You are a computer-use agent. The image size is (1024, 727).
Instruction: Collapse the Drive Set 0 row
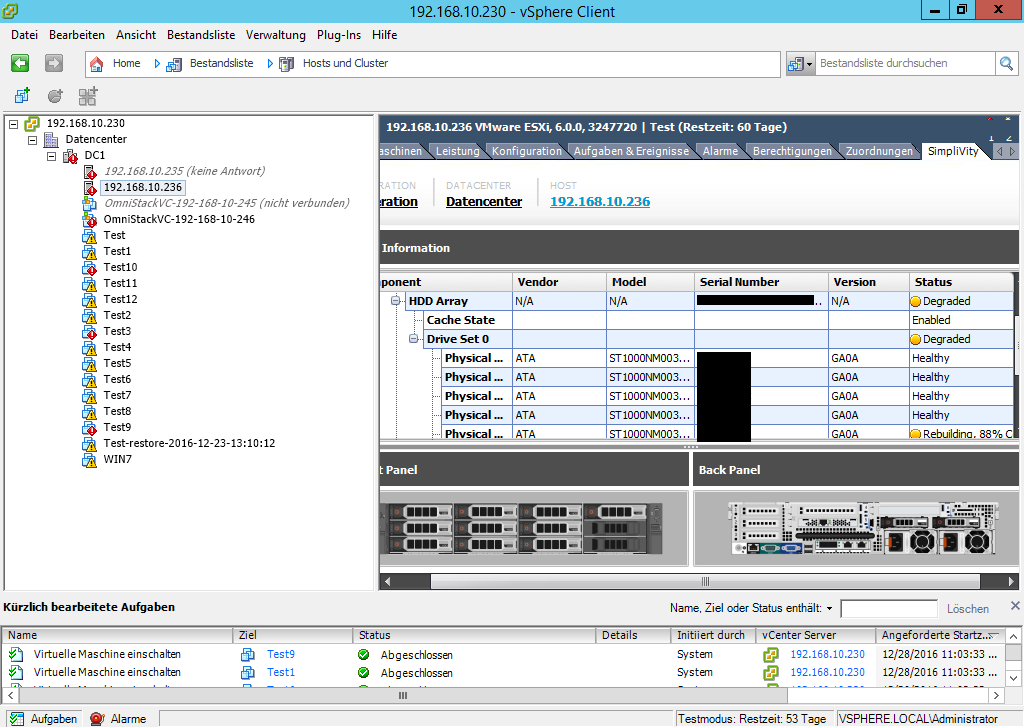pyautogui.click(x=413, y=339)
